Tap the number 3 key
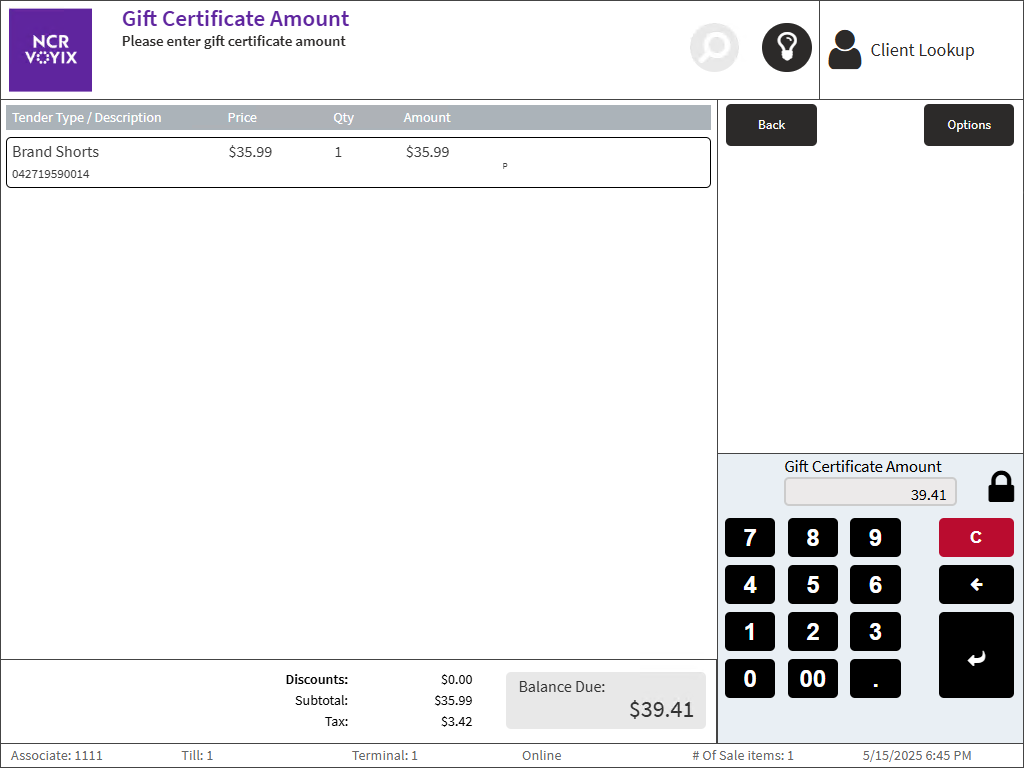 (875, 632)
